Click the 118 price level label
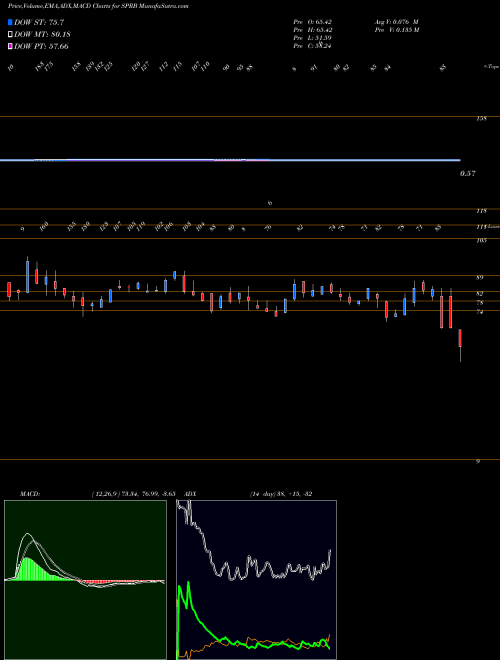Viewport: 500px width, 660px height. tap(481, 211)
